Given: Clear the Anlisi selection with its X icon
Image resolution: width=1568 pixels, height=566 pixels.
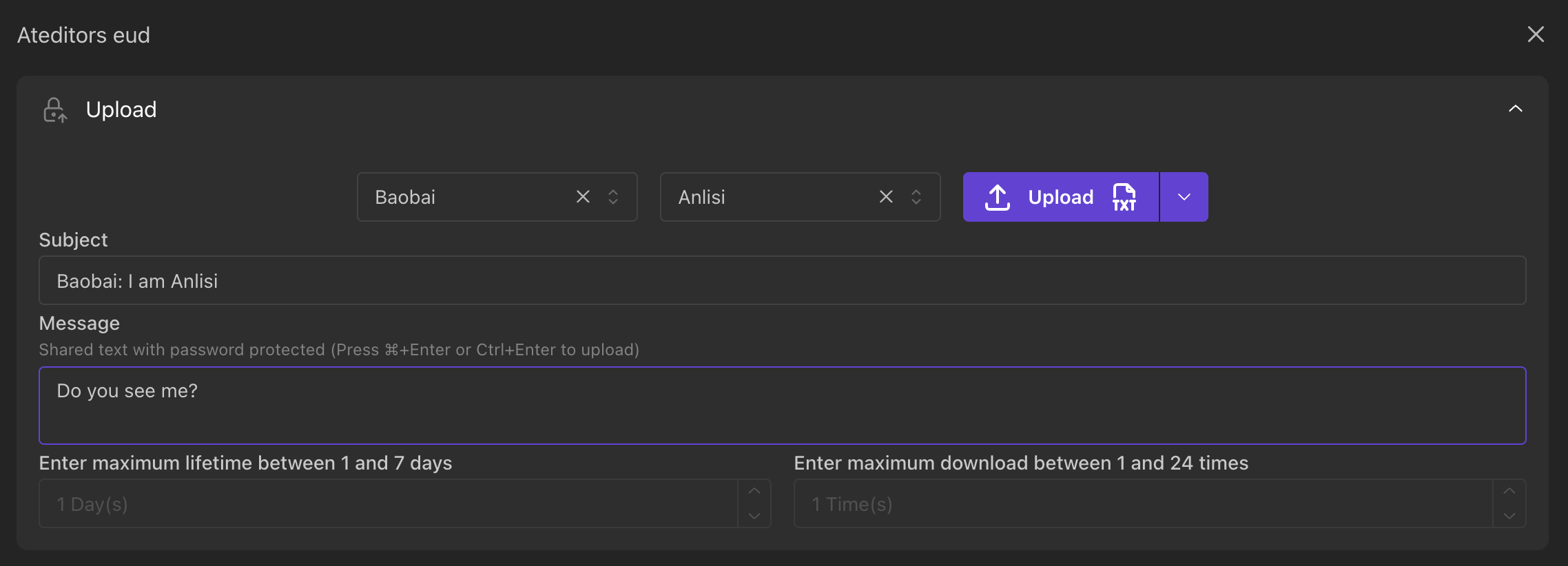Looking at the screenshot, I should tap(886, 197).
